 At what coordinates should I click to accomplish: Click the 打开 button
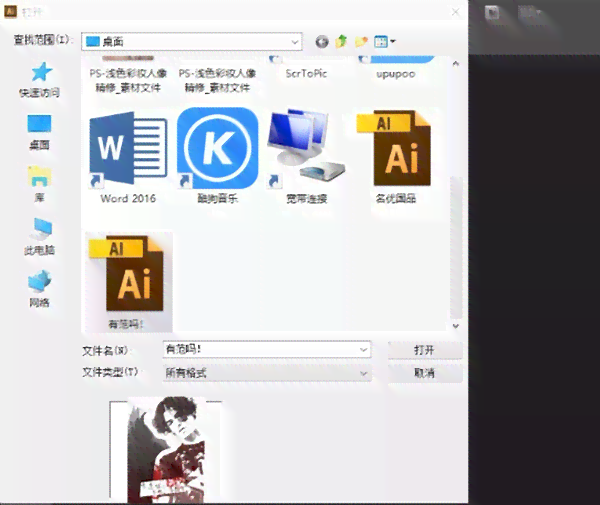point(425,350)
